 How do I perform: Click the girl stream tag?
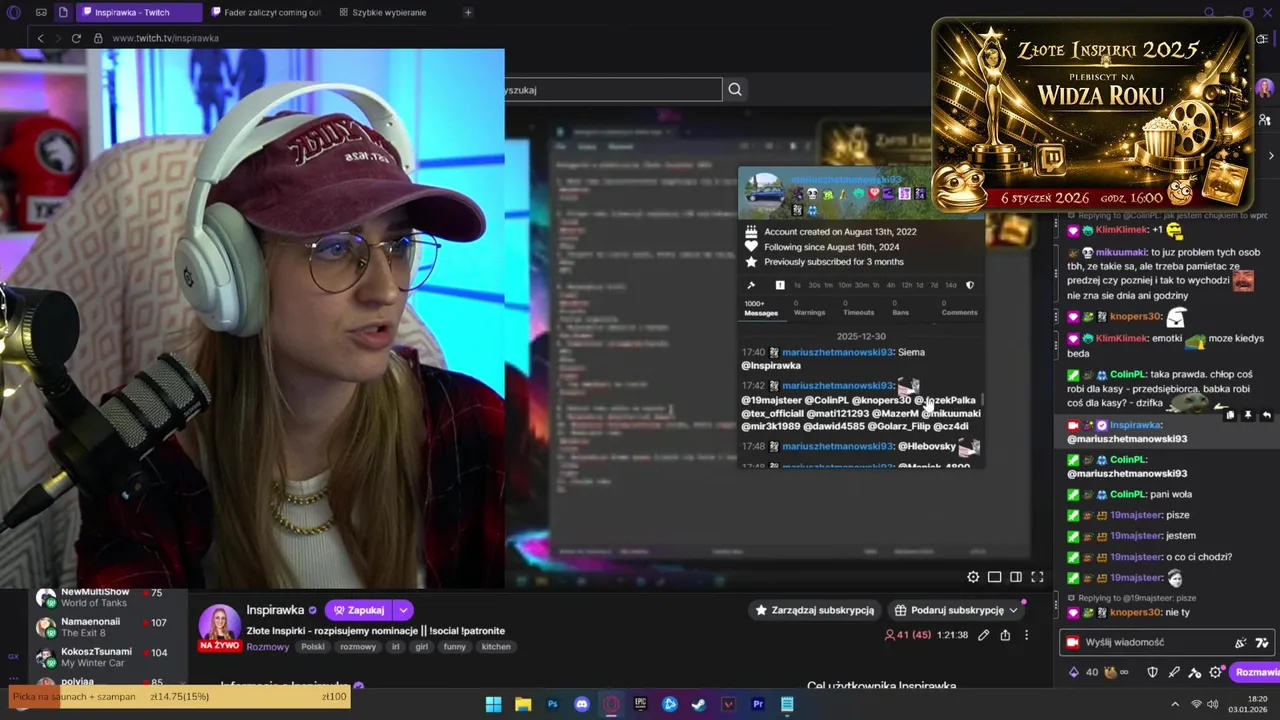[421, 647]
